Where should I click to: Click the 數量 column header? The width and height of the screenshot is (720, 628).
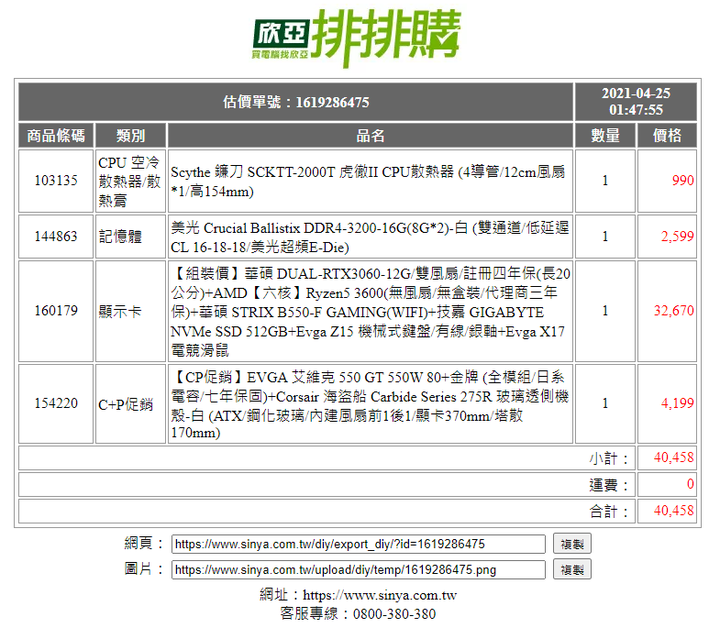click(x=605, y=135)
